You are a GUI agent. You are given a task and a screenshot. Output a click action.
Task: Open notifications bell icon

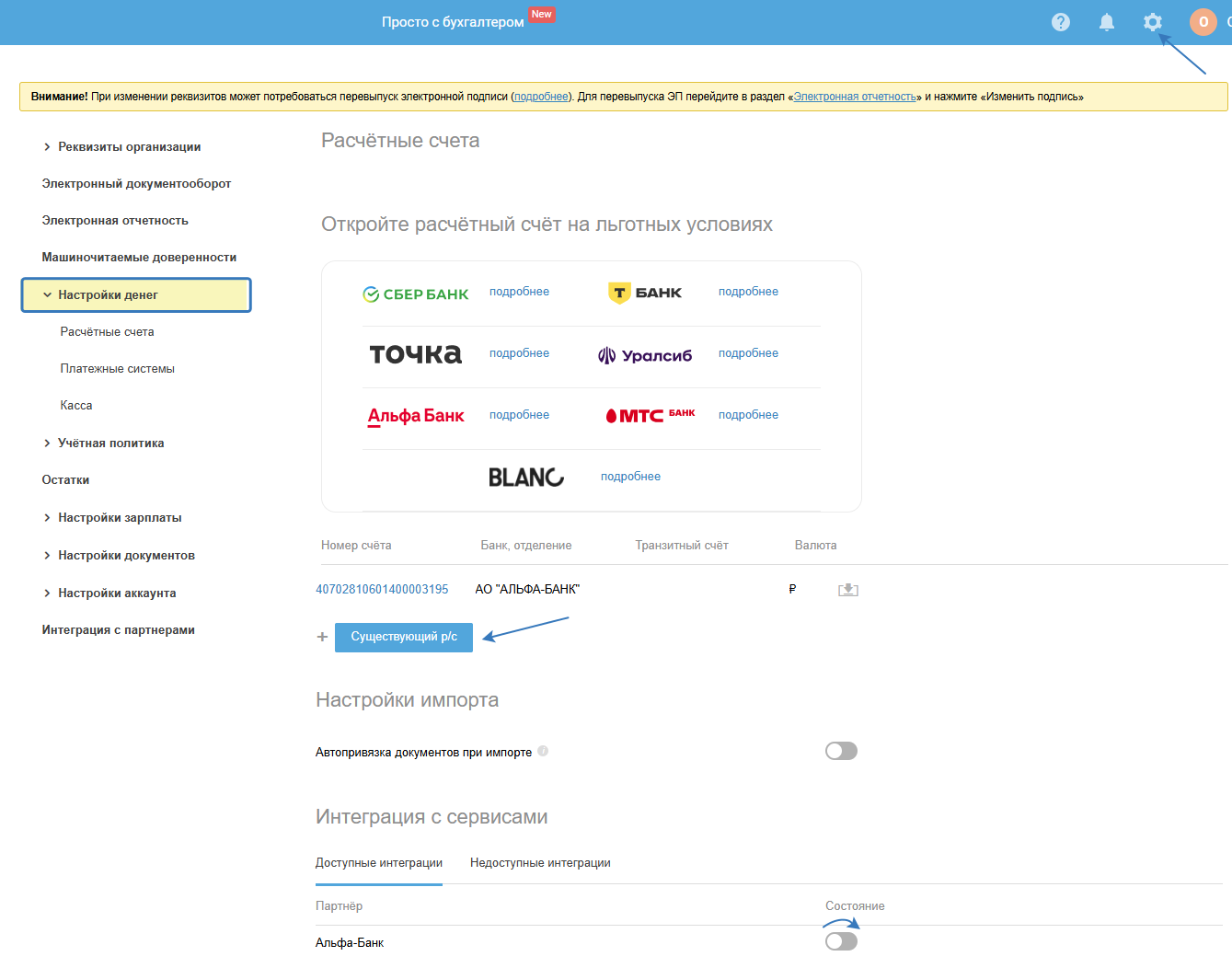coord(1107,22)
